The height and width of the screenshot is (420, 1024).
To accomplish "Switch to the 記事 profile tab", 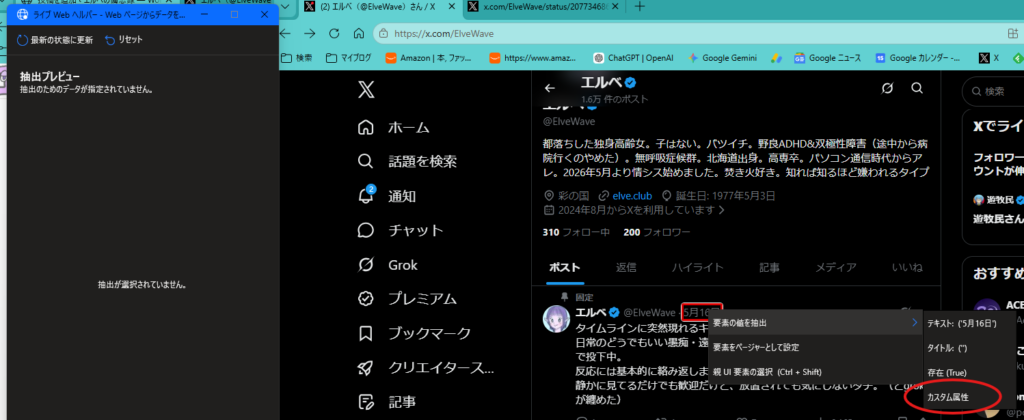I will tap(769, 267).
